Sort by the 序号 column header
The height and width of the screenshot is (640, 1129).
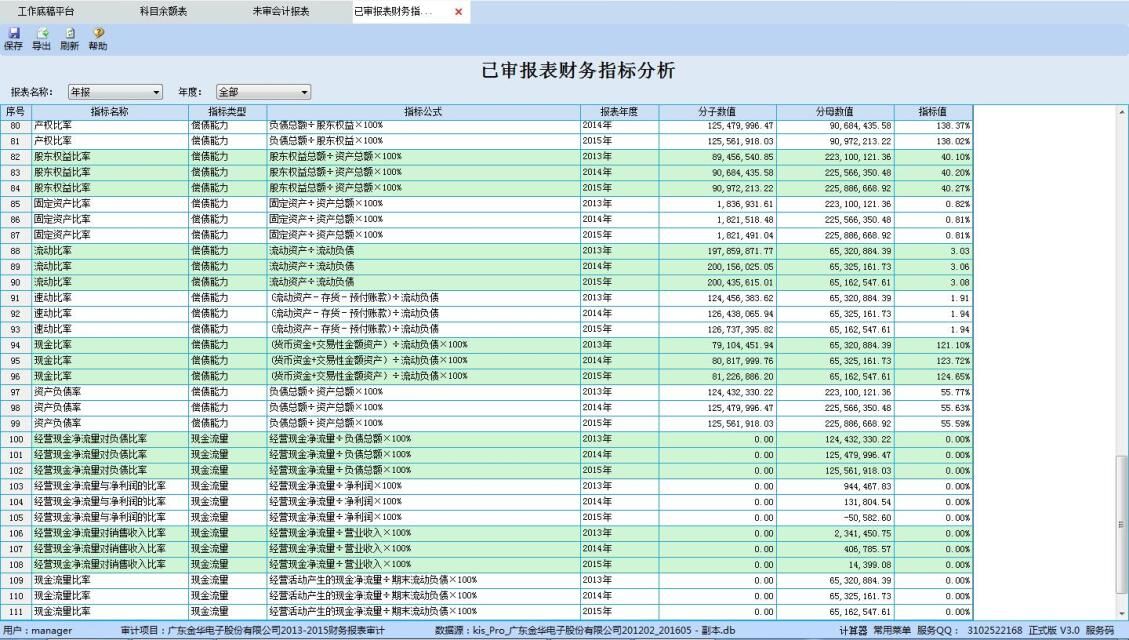[15, 112]
